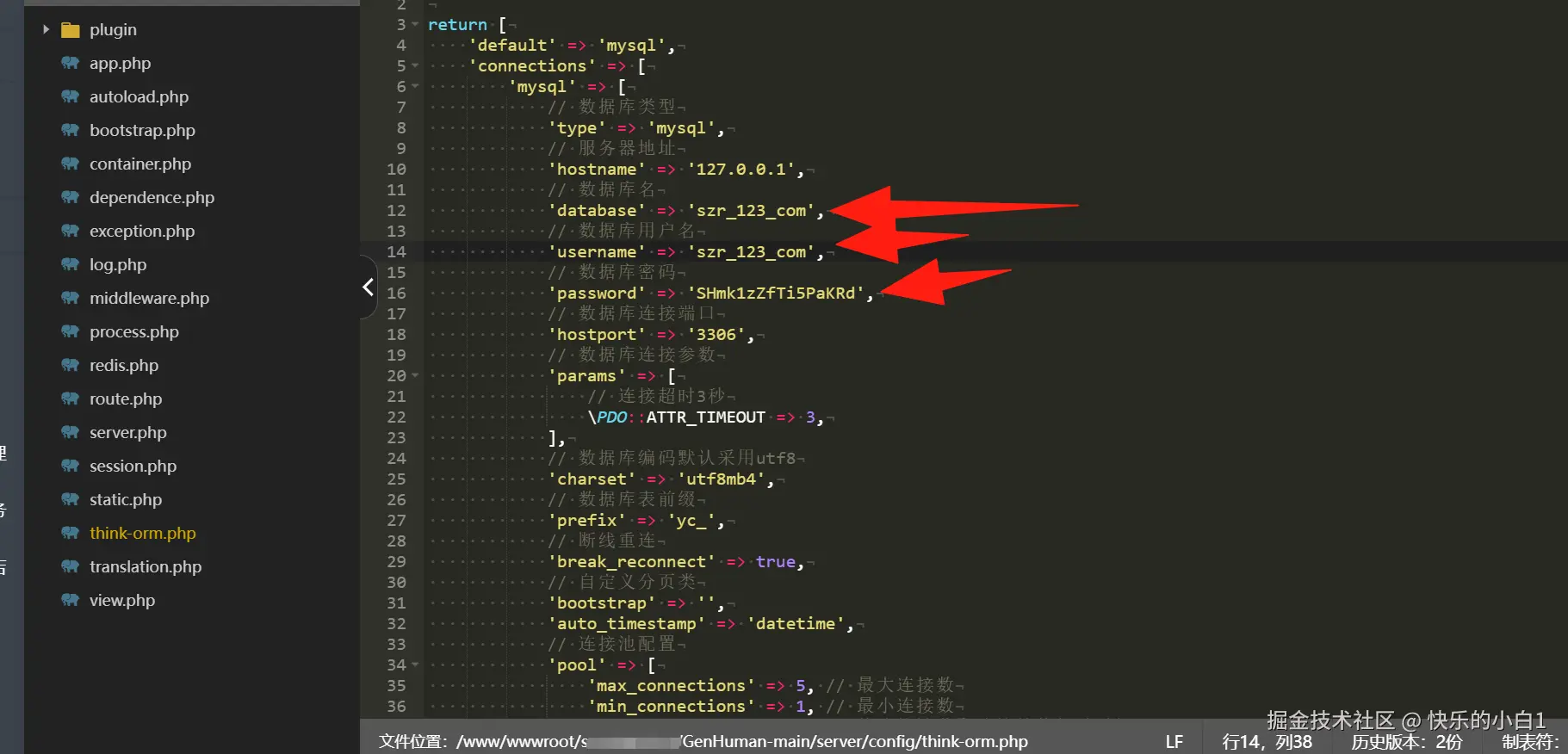1568x754 pixels.
Task: Fold the connections array at line 5
Action: click(416, 65)
